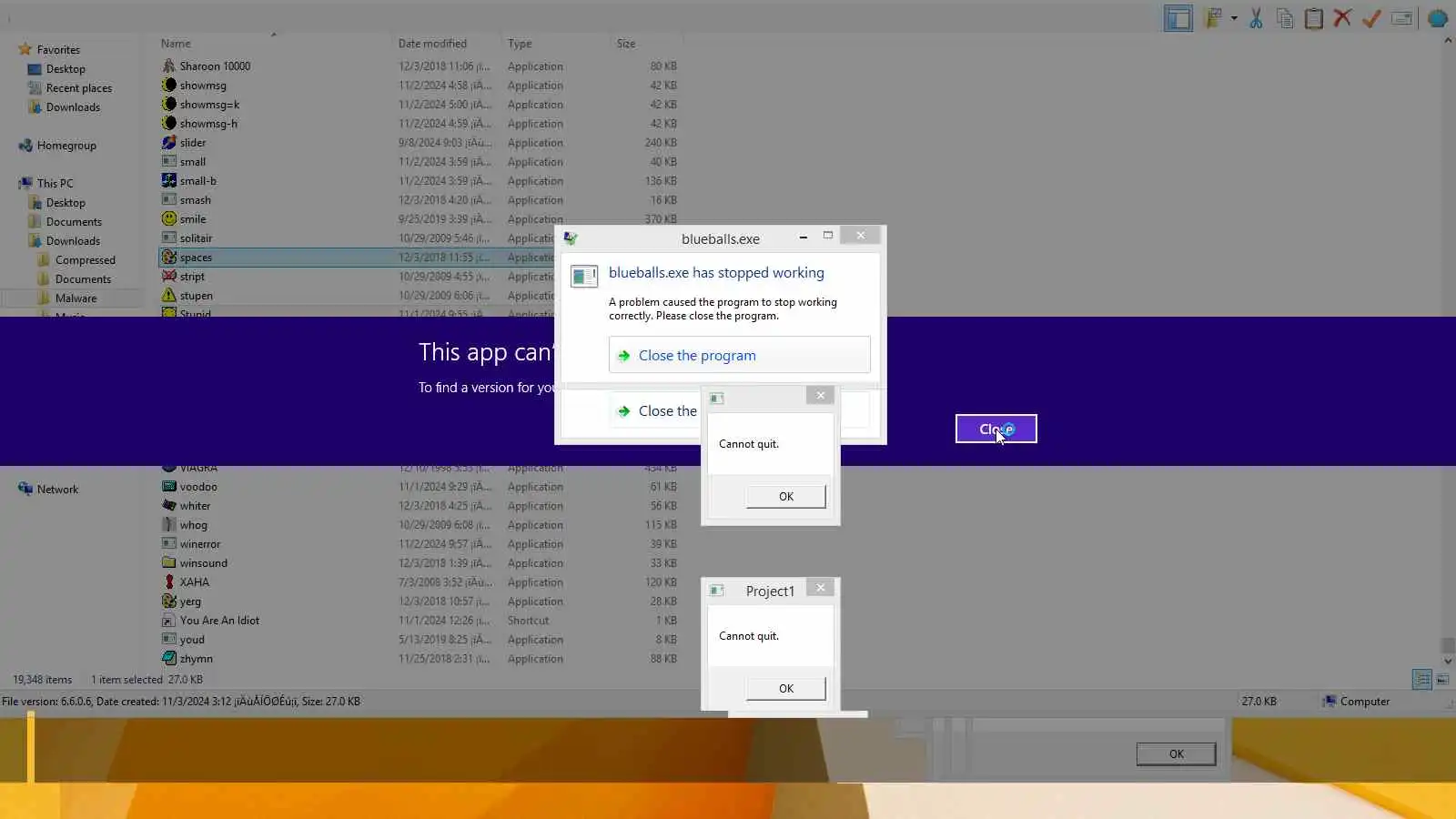This screenshot has width=1456, height=819.
Task: Select the file named youd
Action: point(192,640)
